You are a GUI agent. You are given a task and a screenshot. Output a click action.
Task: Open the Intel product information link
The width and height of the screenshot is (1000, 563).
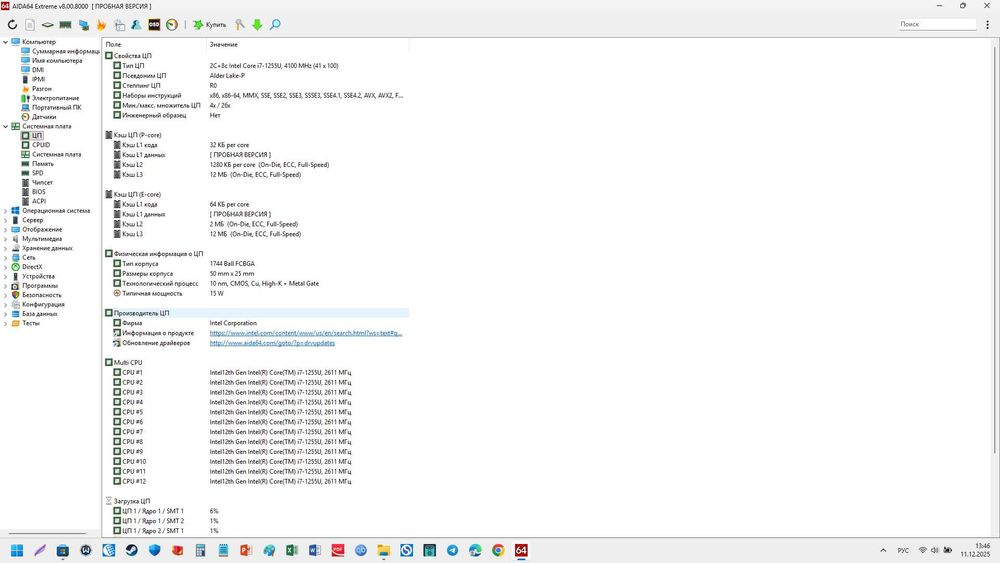click(x=306, y=333)
